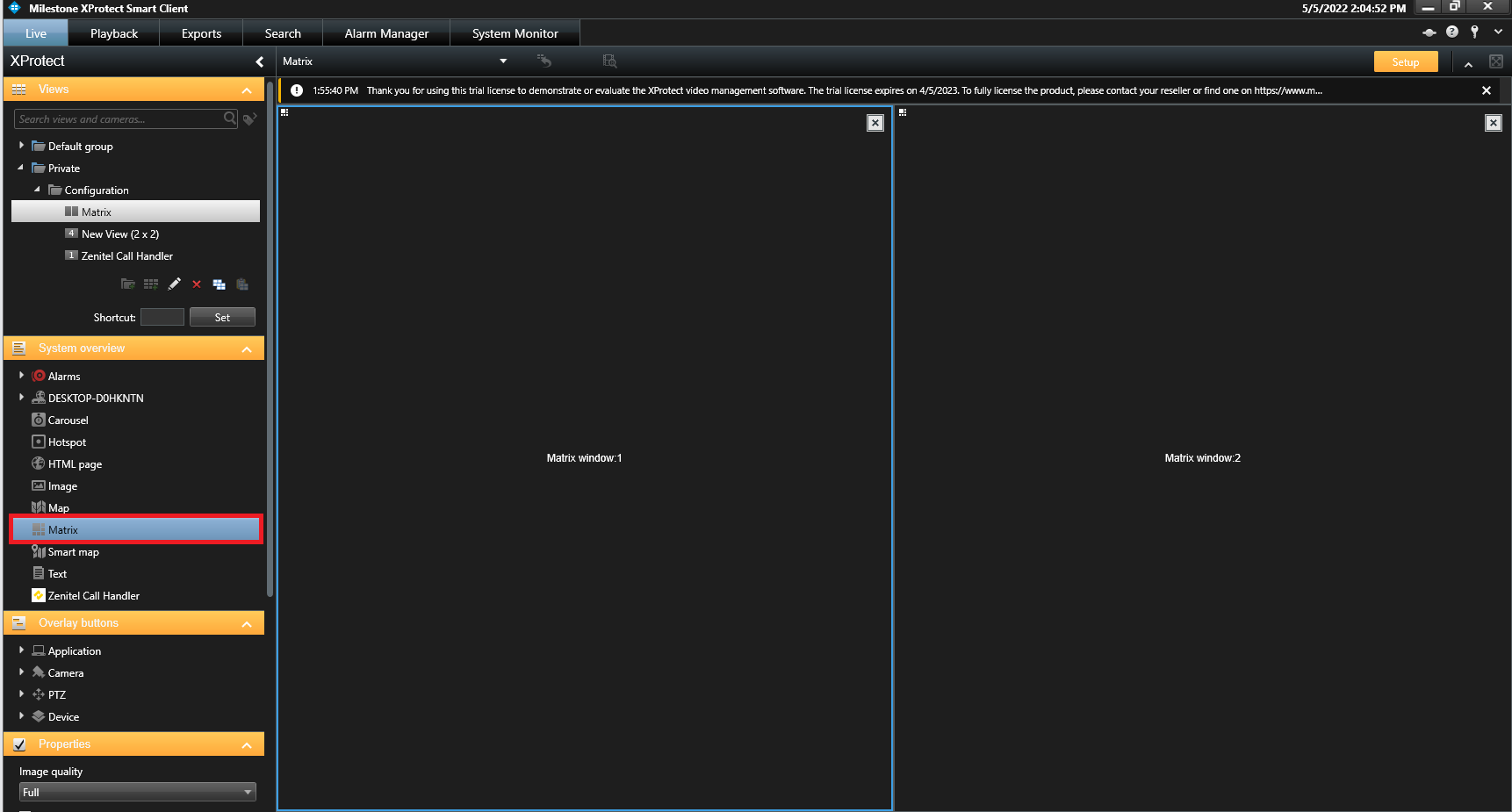Close the Matrix window 1 pane
This screenshot has width=1512, height=812.
click(x=875, y=123)
